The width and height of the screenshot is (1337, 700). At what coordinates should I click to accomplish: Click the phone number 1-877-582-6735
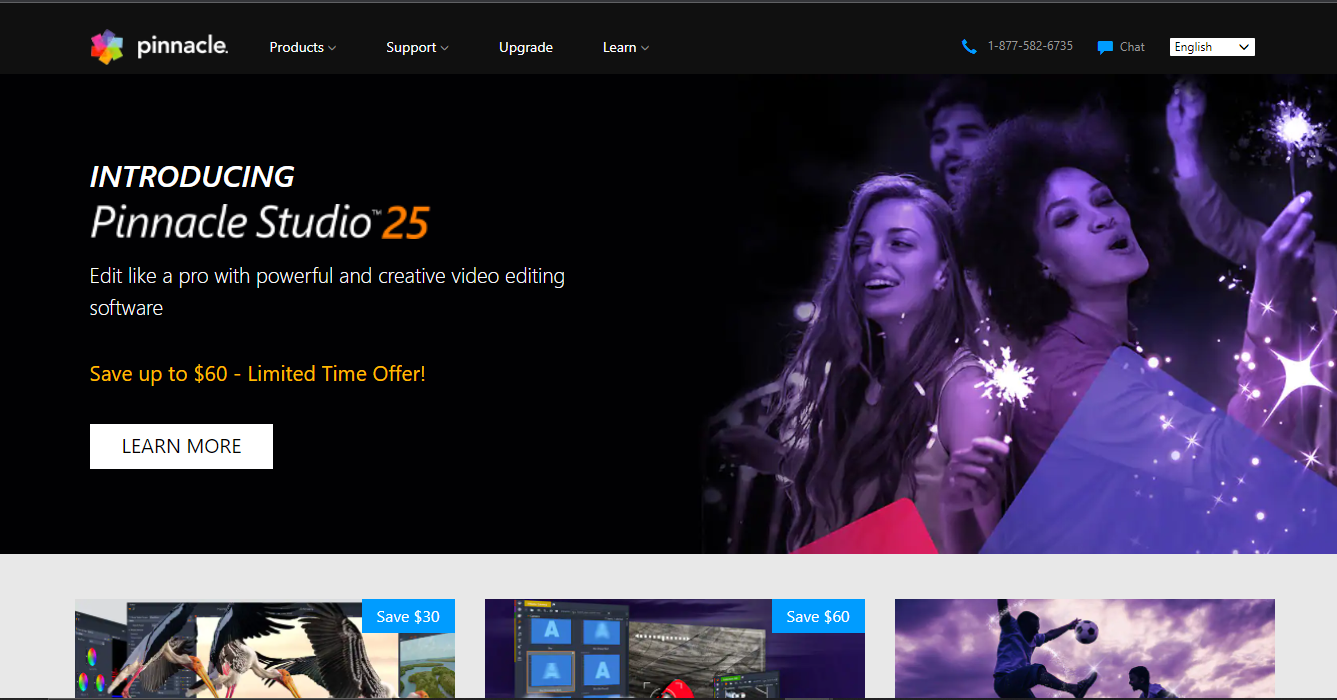point(1030,46)
